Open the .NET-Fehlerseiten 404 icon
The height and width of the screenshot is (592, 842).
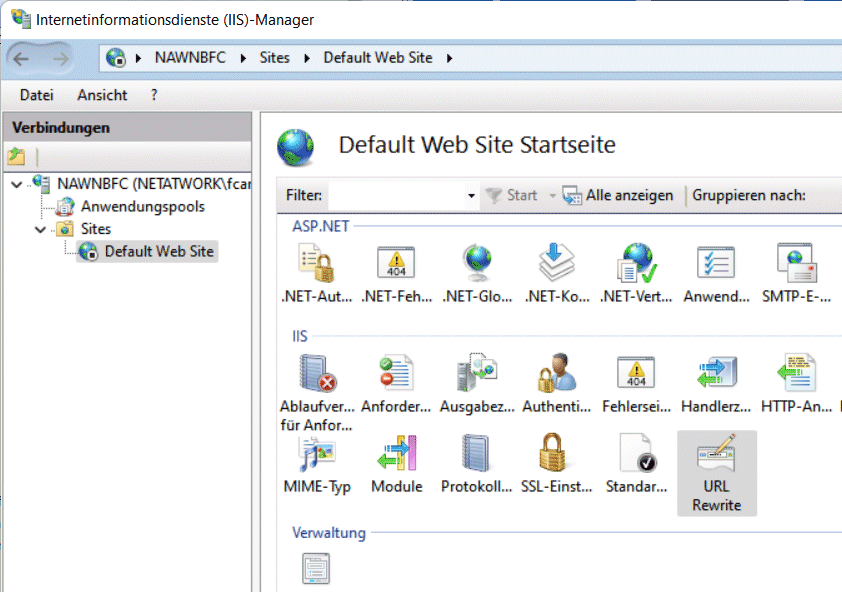[396, 262]
